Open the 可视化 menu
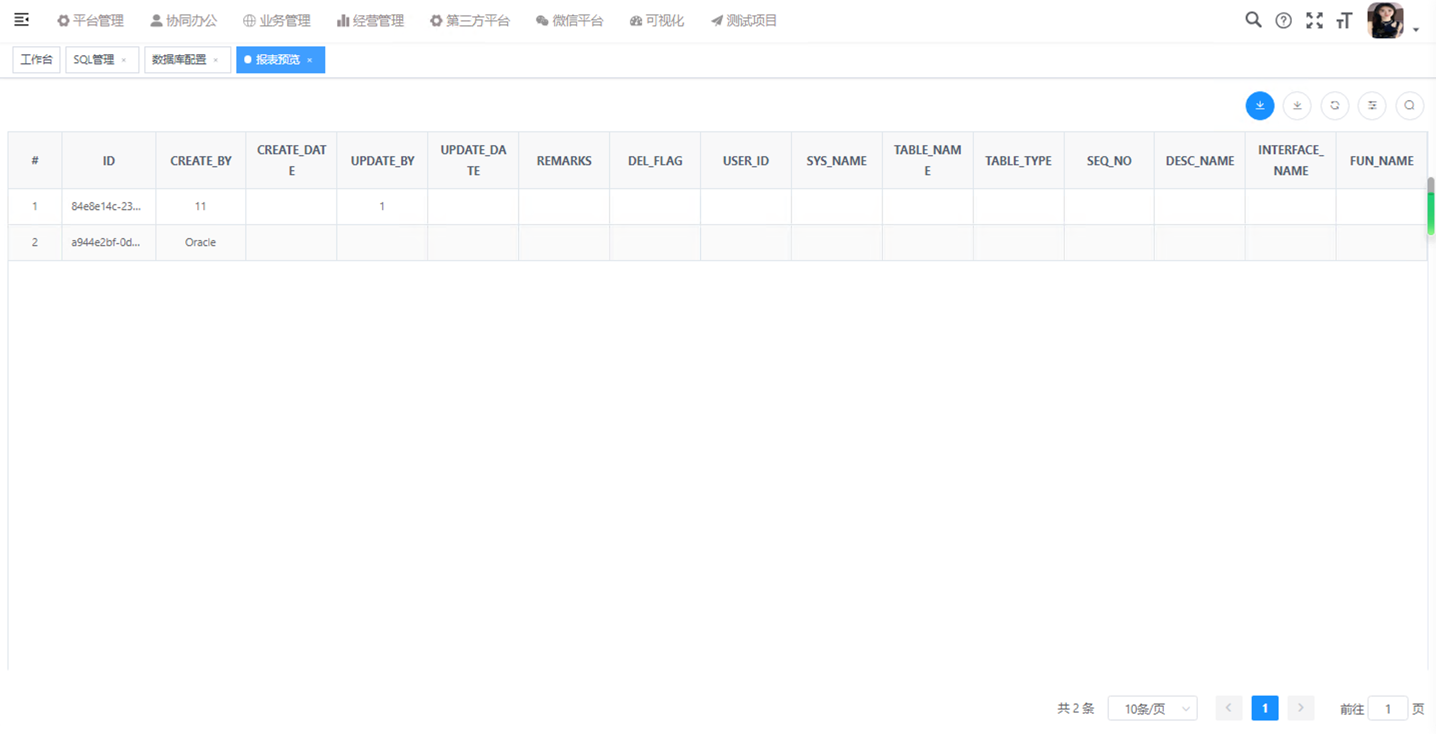1436x734 pixels. pyautogui.click(x=657, y=21)
